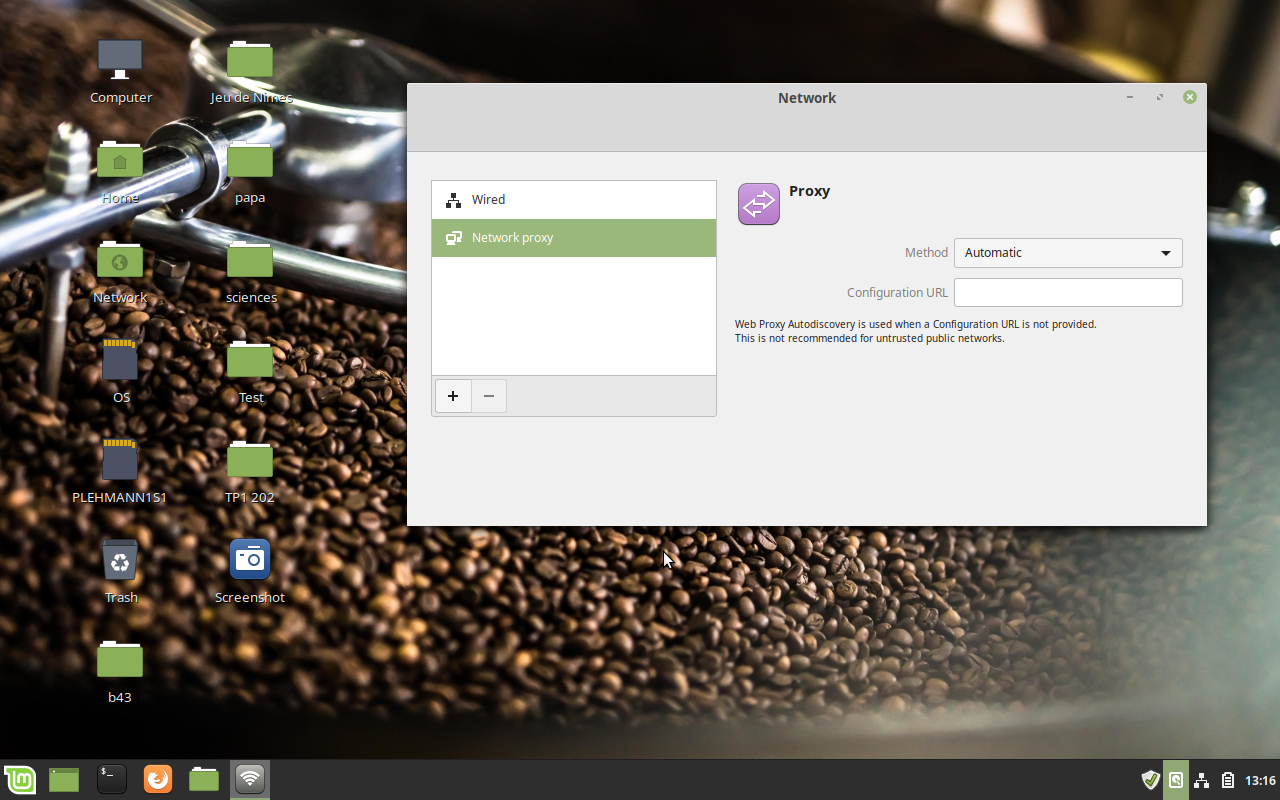Open the Linux Mint start menu

(19, 779)
